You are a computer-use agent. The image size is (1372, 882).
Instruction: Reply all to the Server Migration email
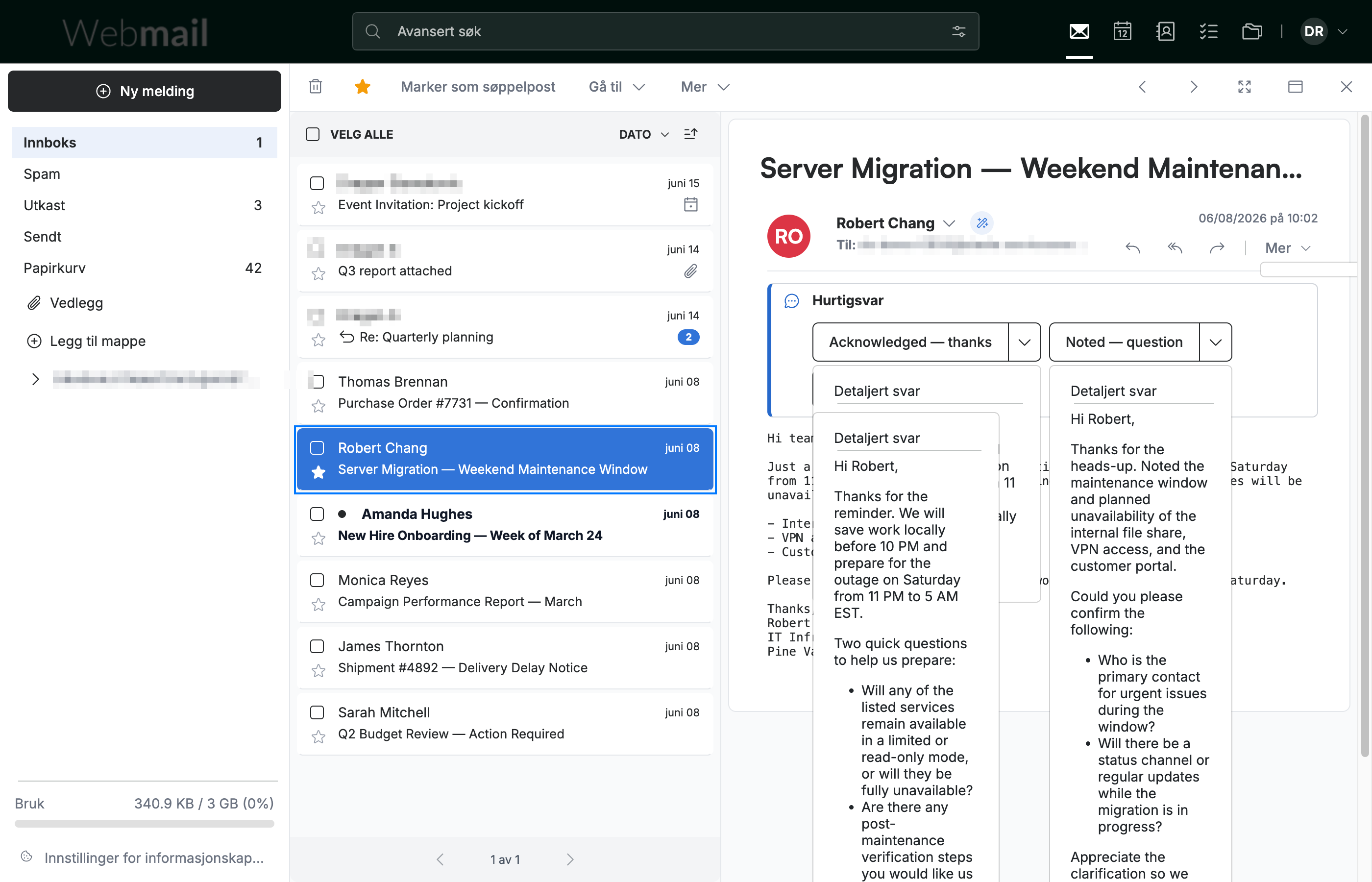click(1175, 247)
